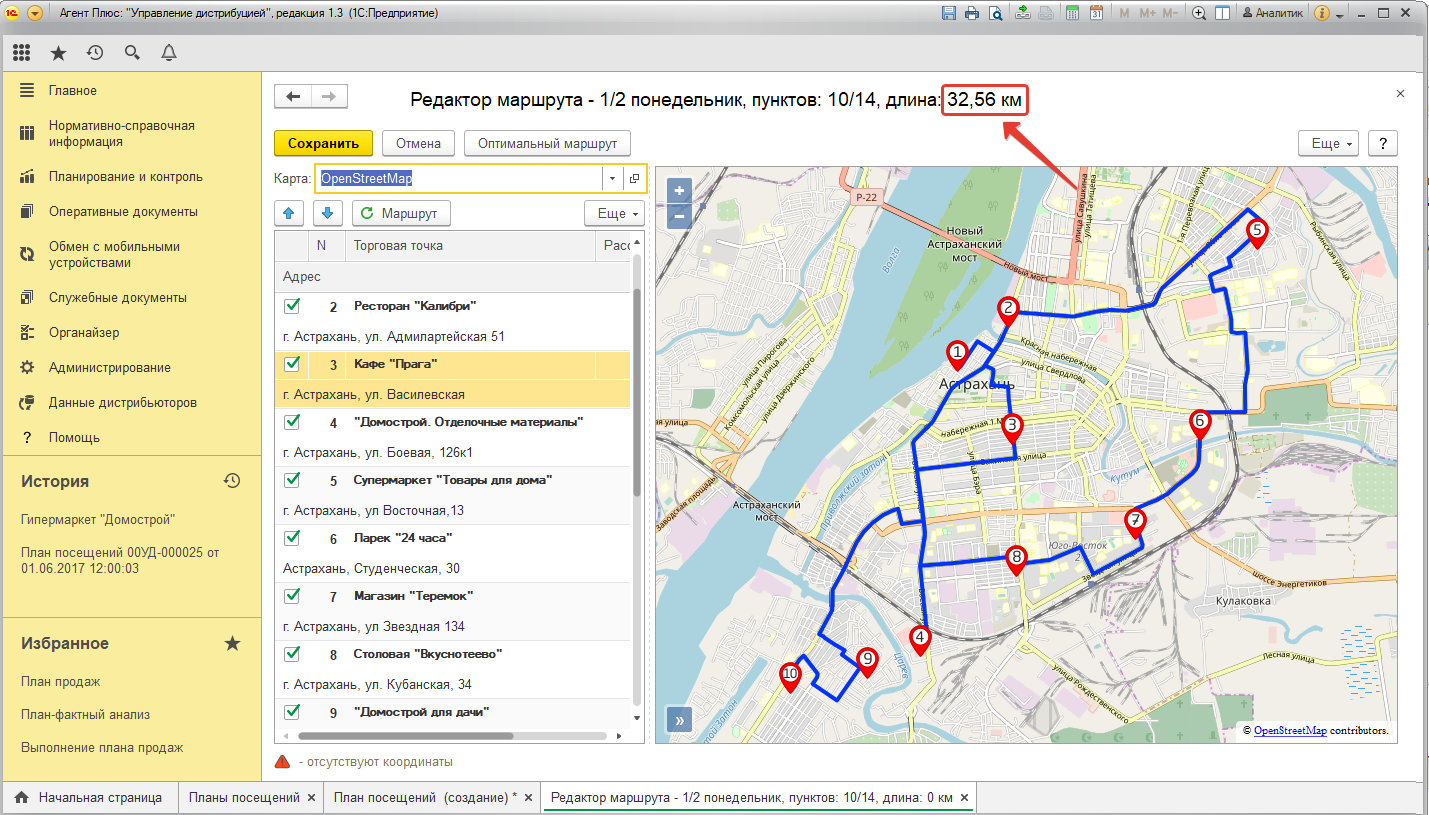1429x815 pixels.
Task: Toggle checkbox for "Домострой. Отделочные материалы"
Action: point(292,422)
